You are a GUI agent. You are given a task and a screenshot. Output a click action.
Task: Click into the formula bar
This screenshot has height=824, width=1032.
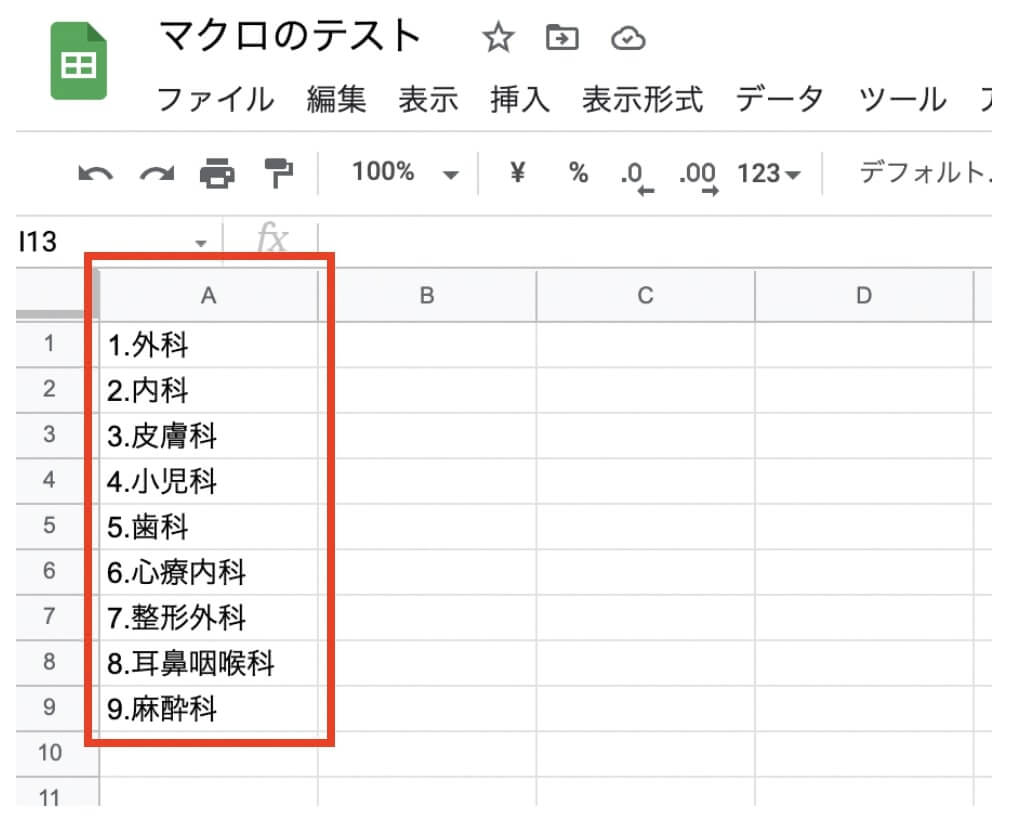(655, 242)
